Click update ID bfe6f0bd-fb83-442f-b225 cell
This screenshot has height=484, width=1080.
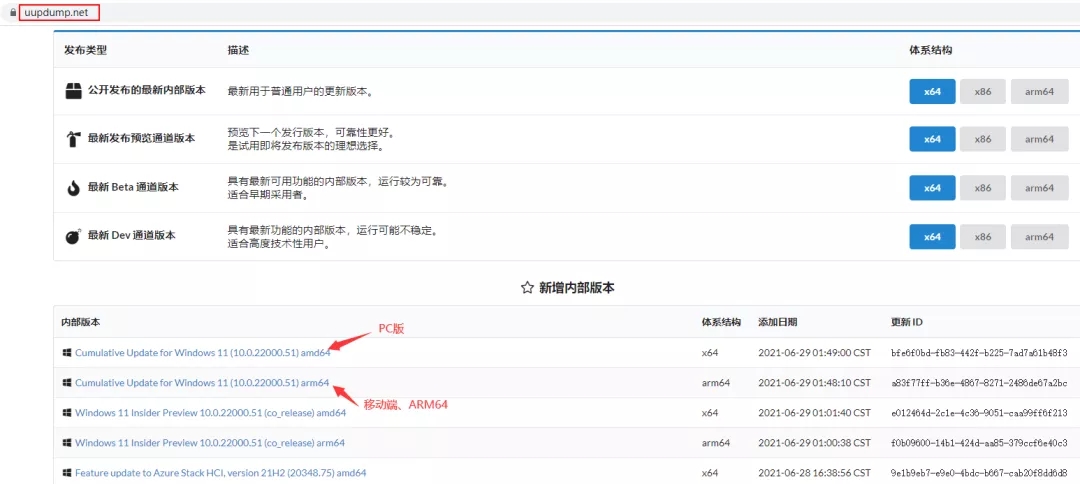click(x=978, y=353)
